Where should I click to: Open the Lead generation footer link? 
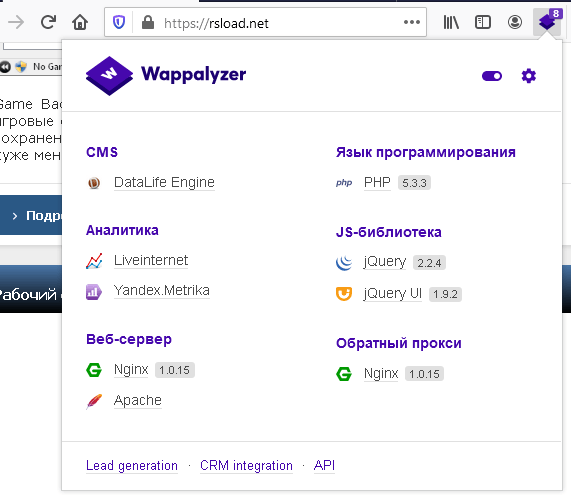tap(132, 466)
